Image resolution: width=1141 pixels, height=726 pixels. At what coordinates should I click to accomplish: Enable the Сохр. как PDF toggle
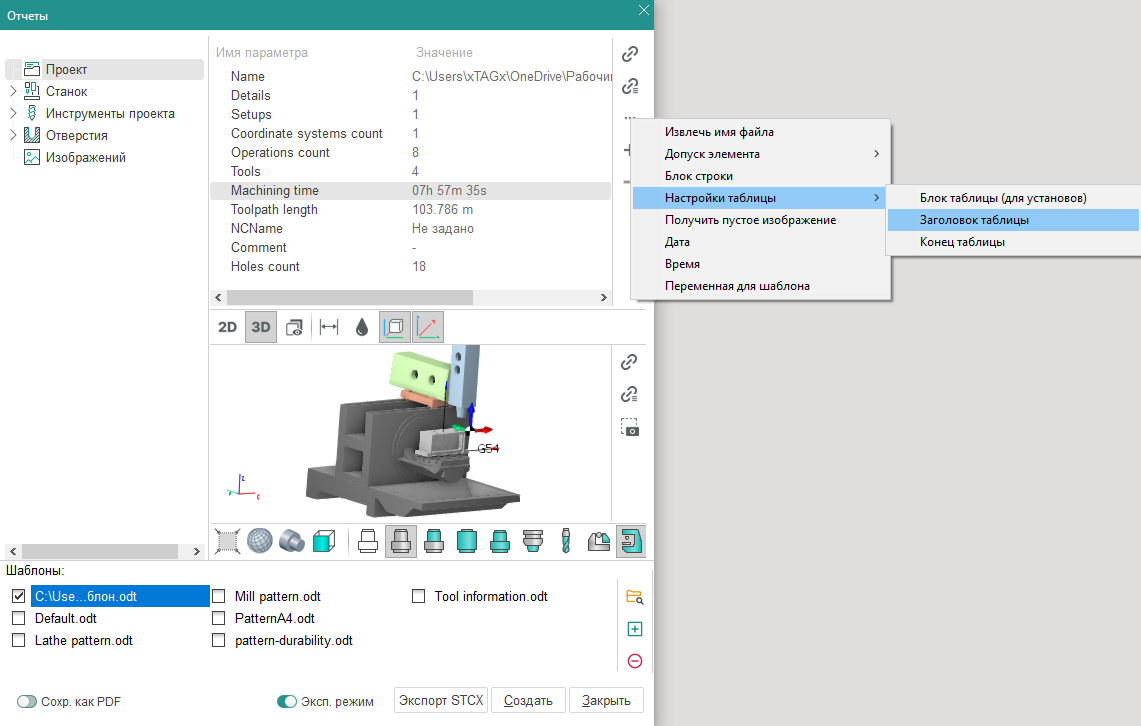[x=27, y=702]
